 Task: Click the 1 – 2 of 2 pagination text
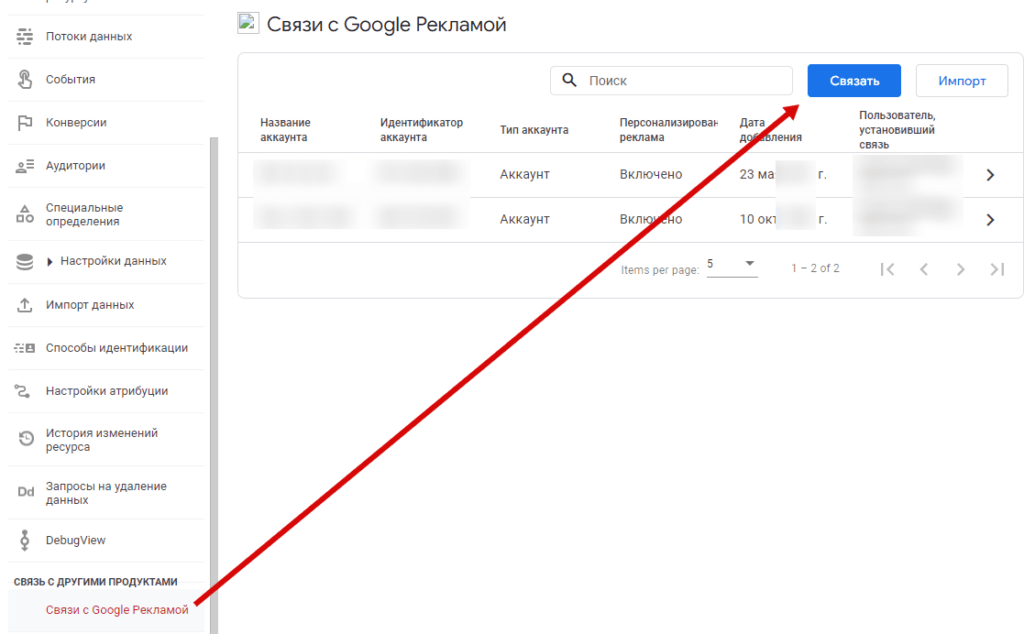point(815,268)
